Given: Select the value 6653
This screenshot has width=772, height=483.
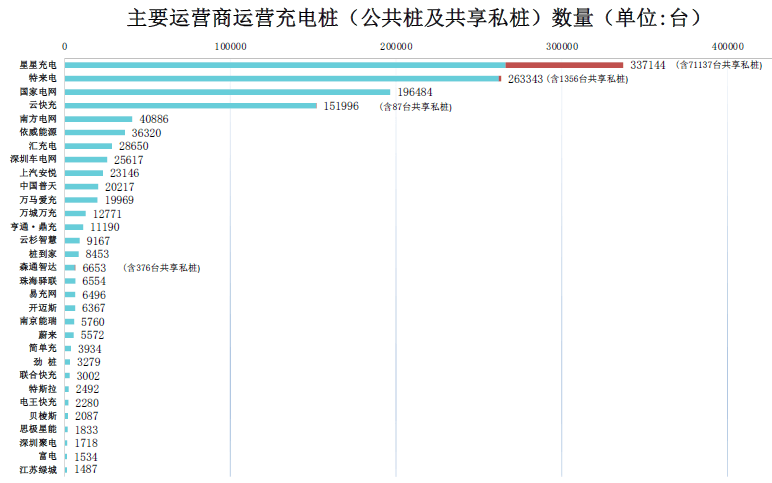Looking at the screenshot, I should [94, 268].
